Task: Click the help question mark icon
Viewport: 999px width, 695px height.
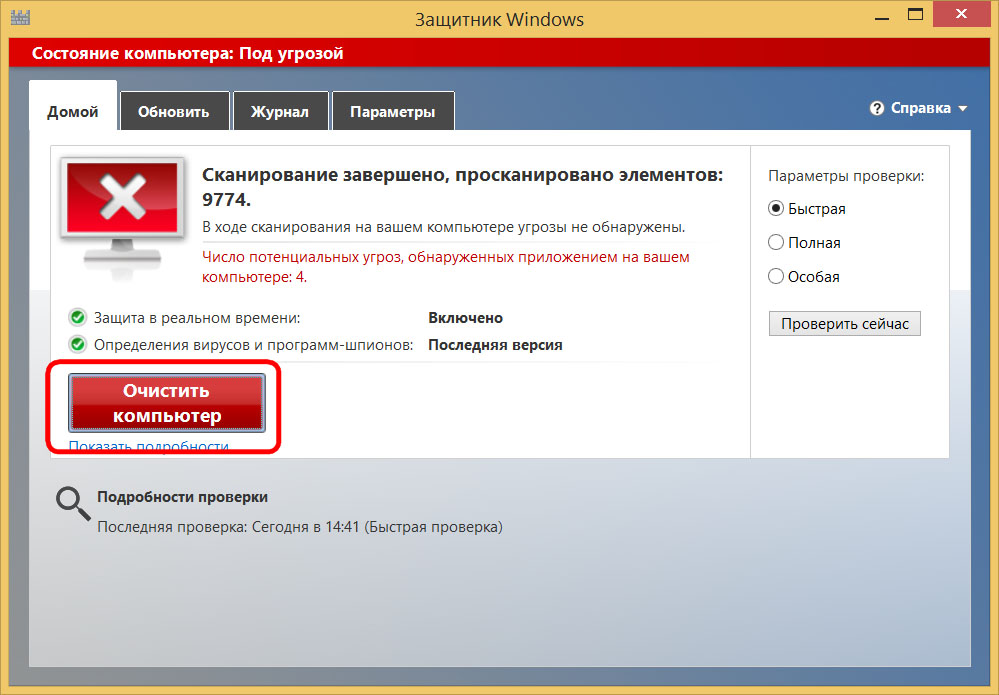Action: 877,108
